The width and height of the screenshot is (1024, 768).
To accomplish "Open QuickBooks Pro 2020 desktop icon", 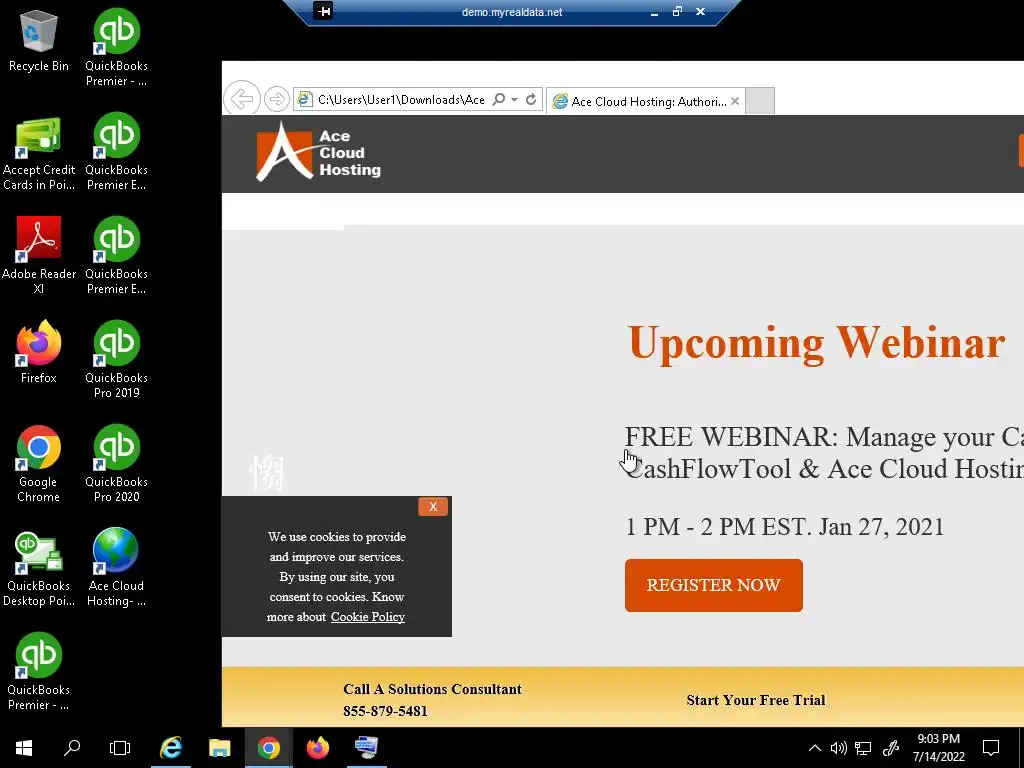I will 116,464.
